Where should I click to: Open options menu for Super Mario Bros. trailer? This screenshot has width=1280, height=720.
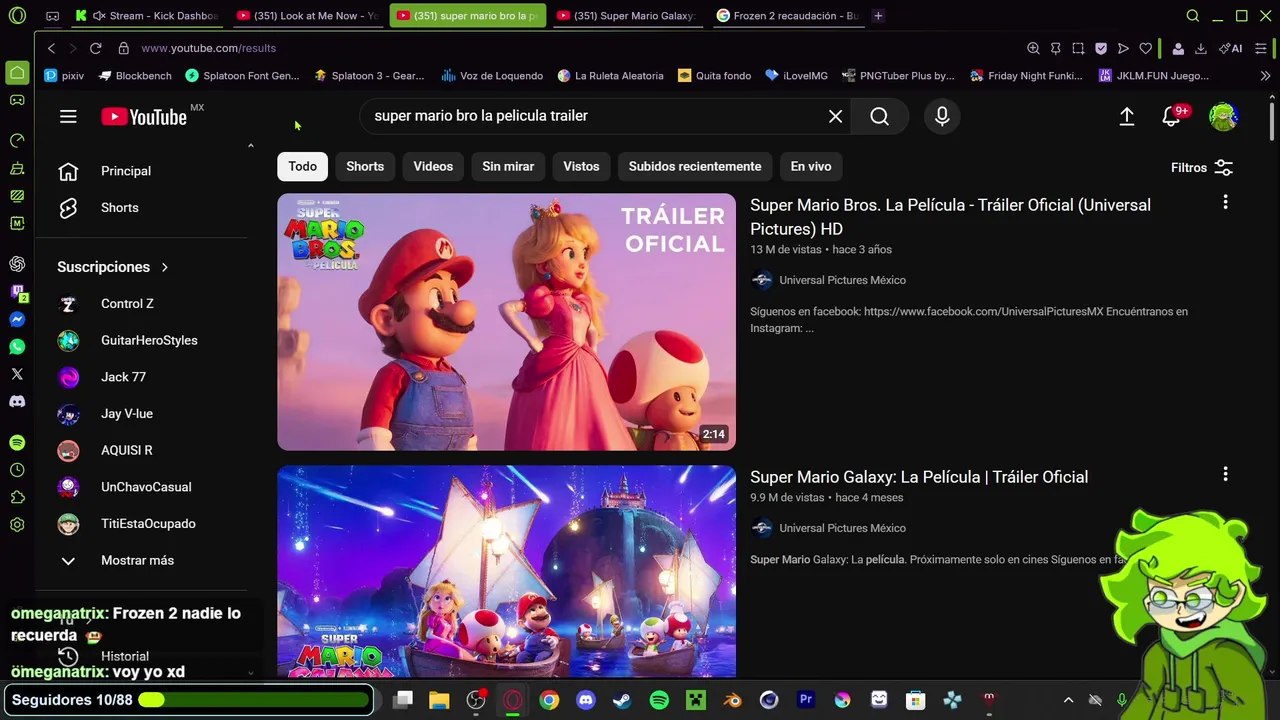[1225, 203]
